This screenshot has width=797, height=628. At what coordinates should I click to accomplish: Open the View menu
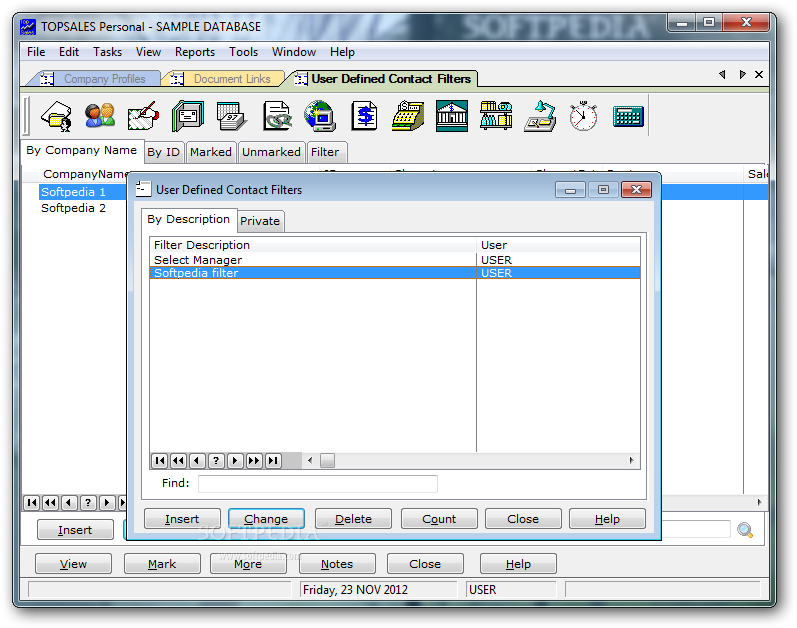(x=148, y=52)
